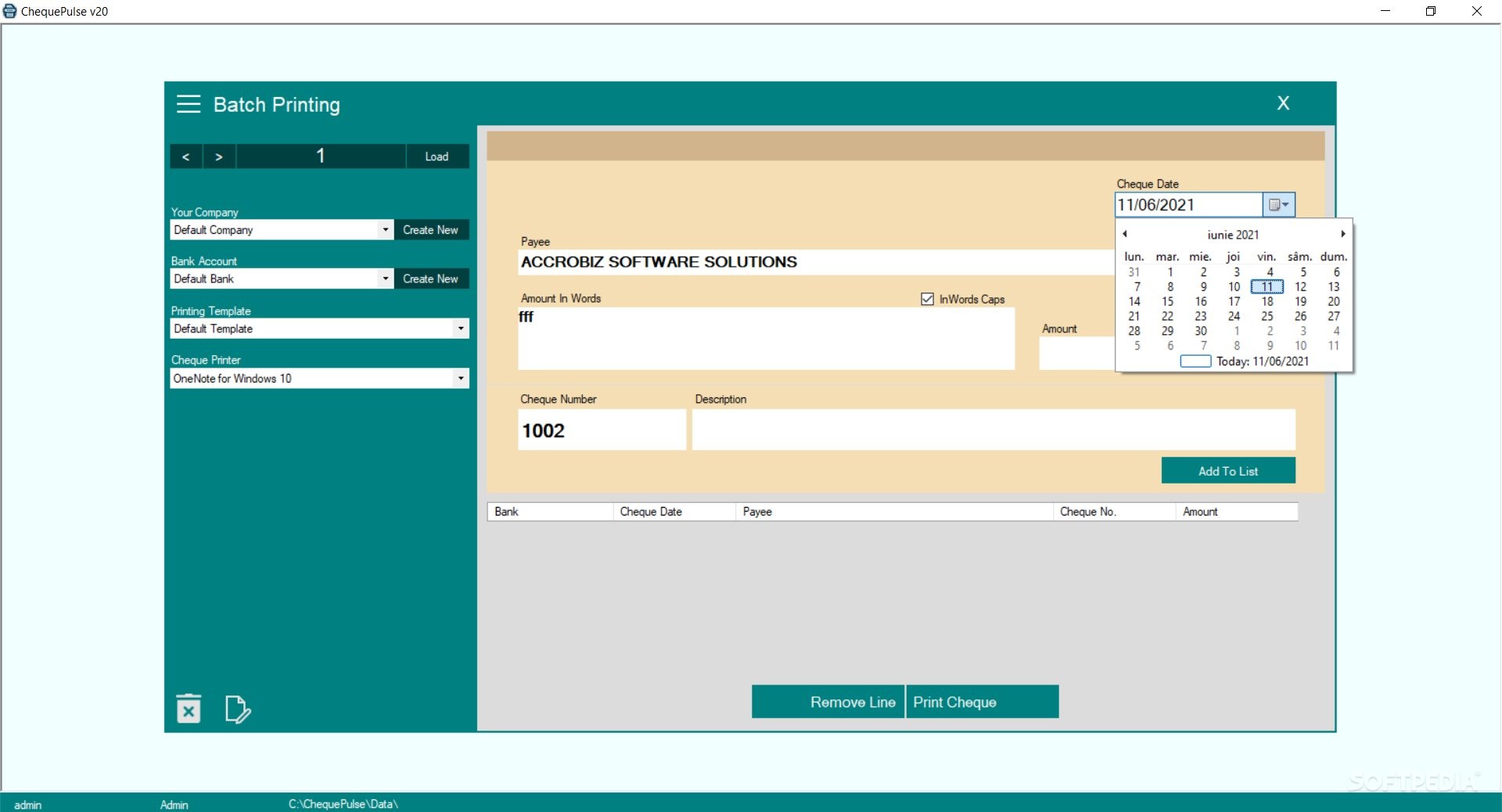1502x812 pixels.
Task: Click the delete trash icon
Action: click(x=188, y=709)
